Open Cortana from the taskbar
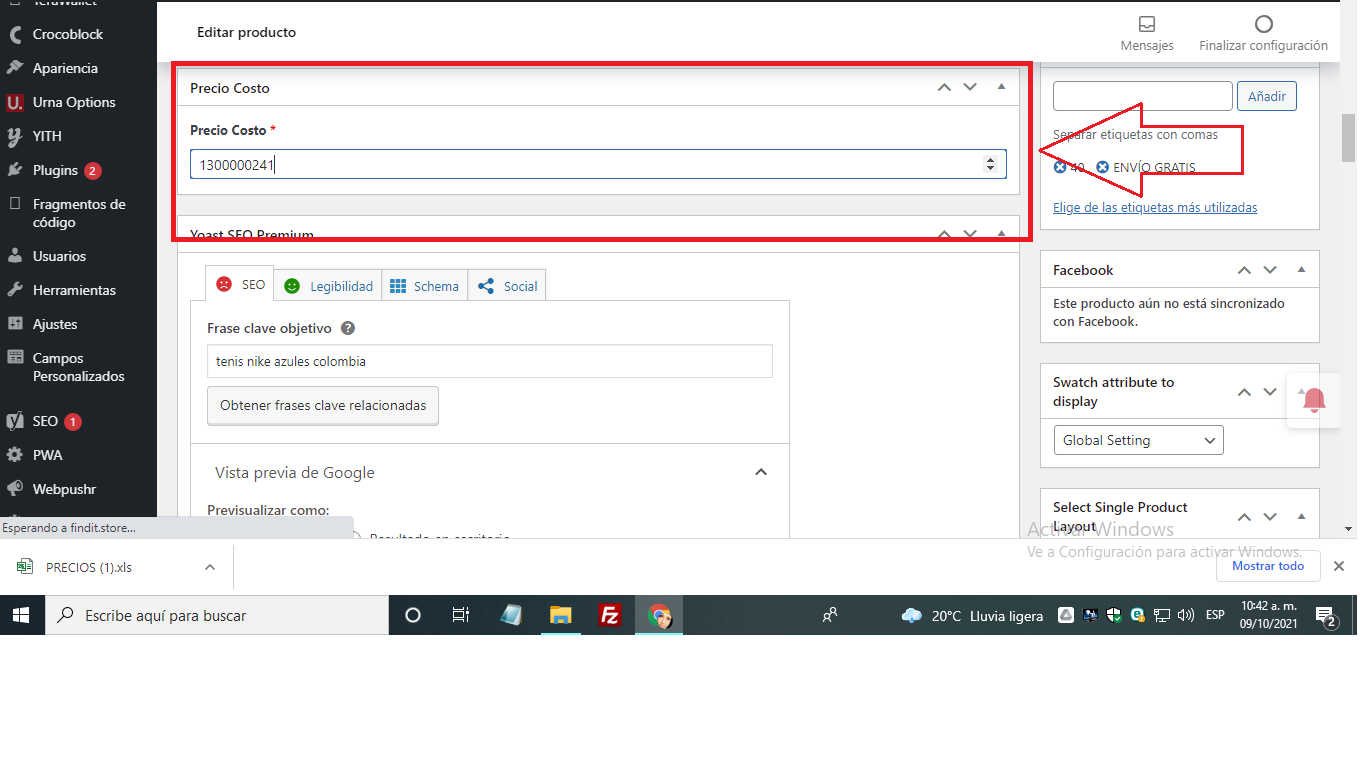1360x768 pixels. (x=412, y=615)
